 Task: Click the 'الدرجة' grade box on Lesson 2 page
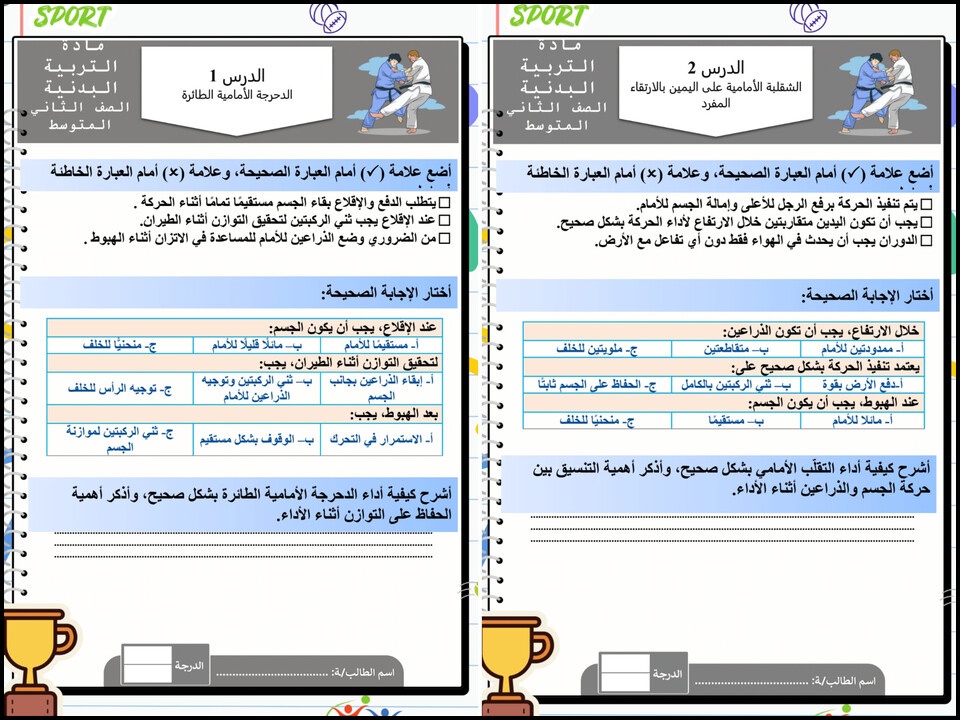pos(643,673)
